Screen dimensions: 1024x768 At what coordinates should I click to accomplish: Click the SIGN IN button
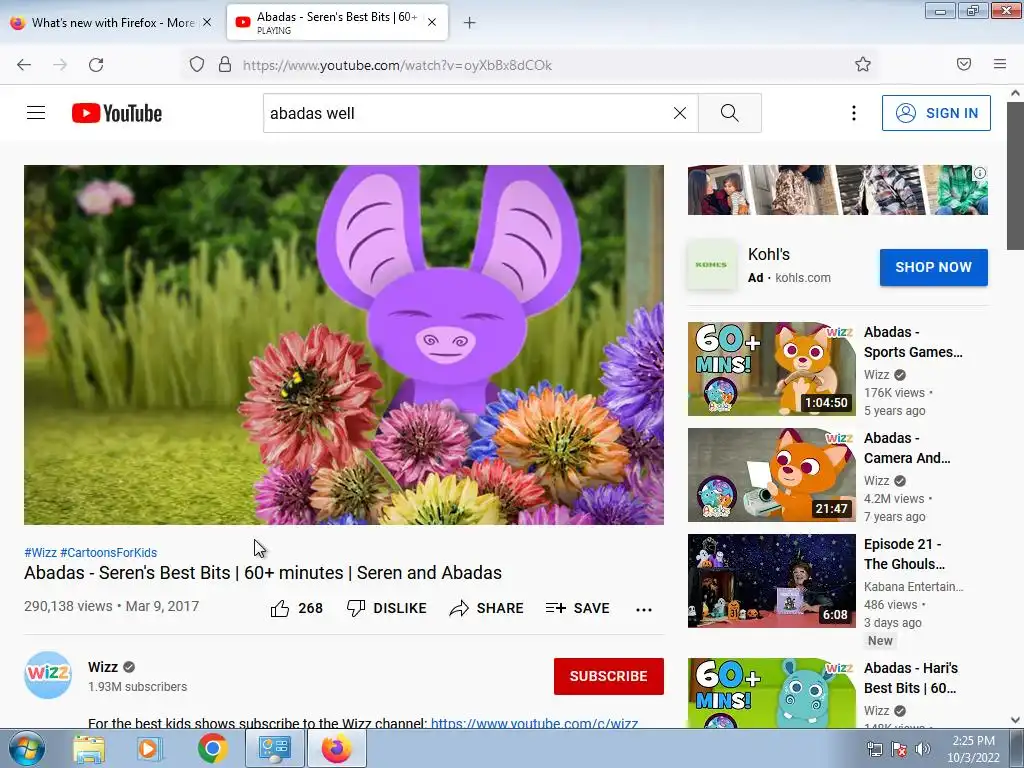(x=936, y=113)
